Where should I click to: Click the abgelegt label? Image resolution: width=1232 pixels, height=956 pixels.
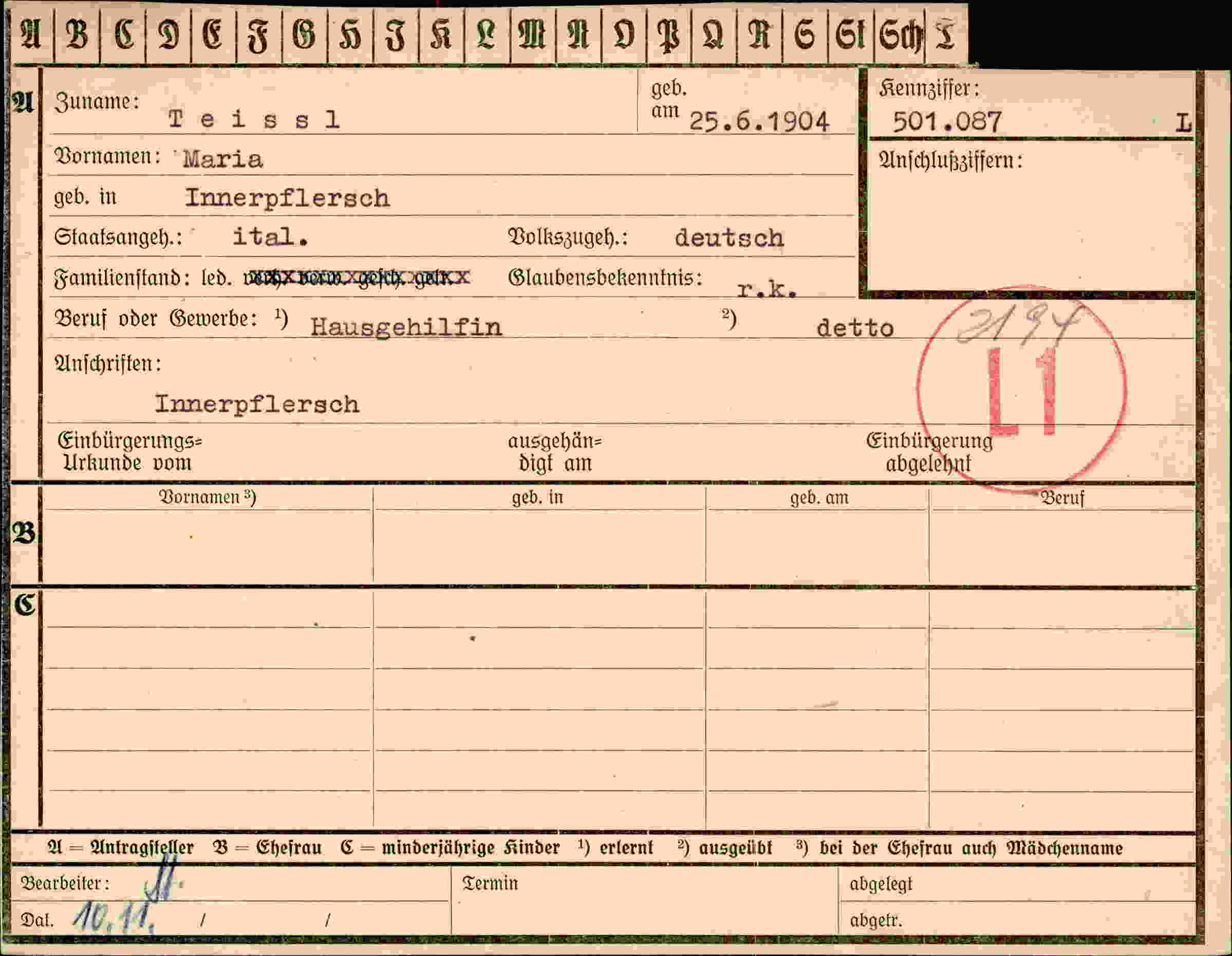(881, 884)
